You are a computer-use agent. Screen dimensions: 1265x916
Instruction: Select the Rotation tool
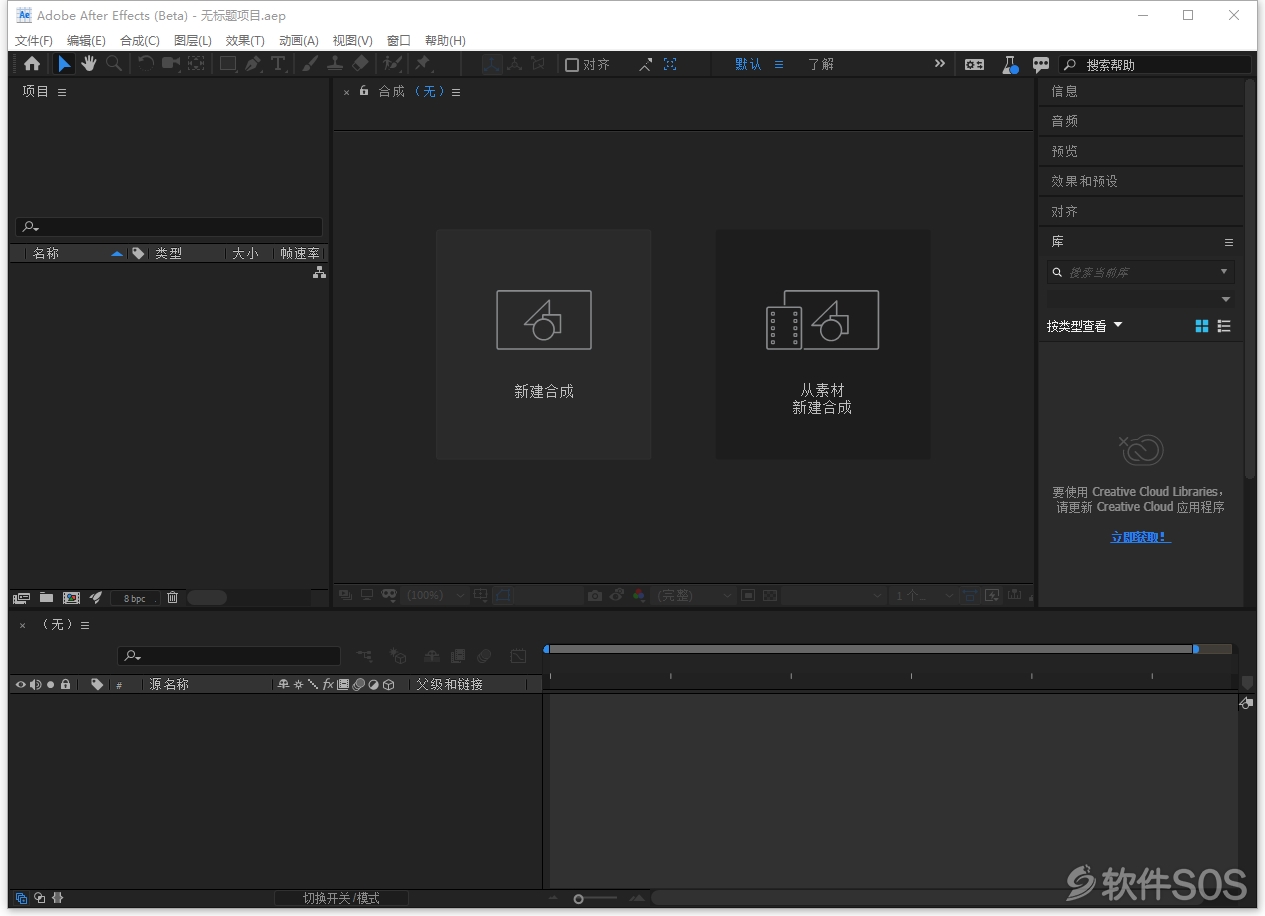(146, 64)
